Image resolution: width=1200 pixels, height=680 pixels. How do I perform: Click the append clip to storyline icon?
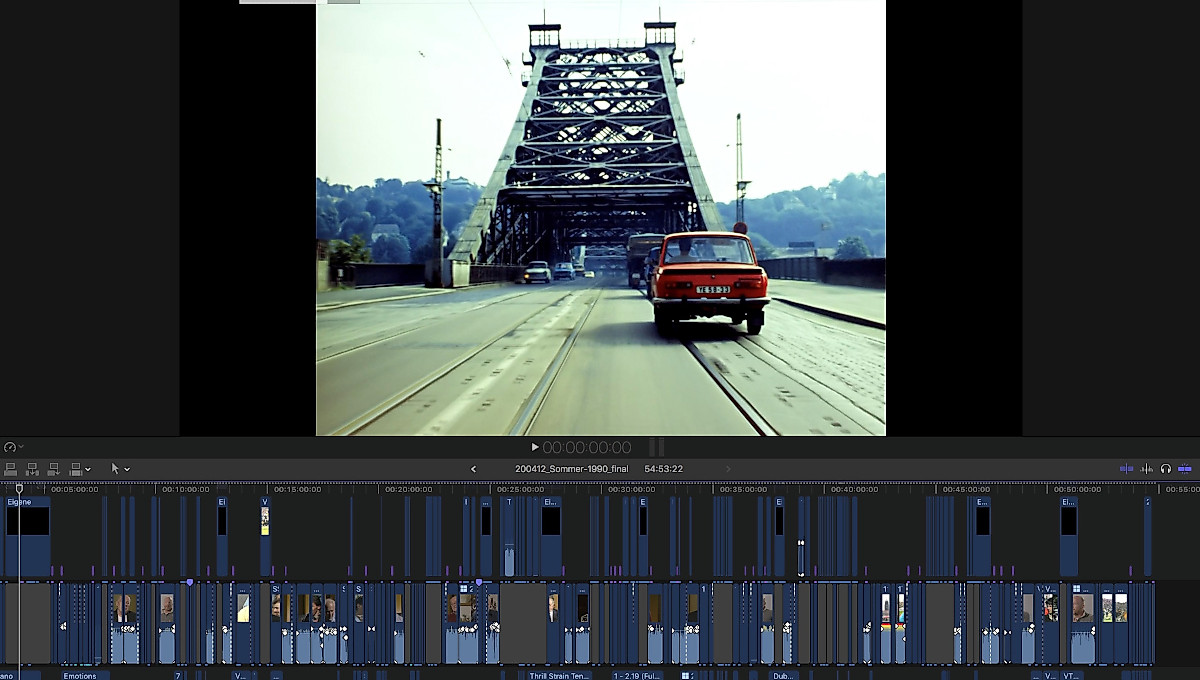(x=53, y=468)
